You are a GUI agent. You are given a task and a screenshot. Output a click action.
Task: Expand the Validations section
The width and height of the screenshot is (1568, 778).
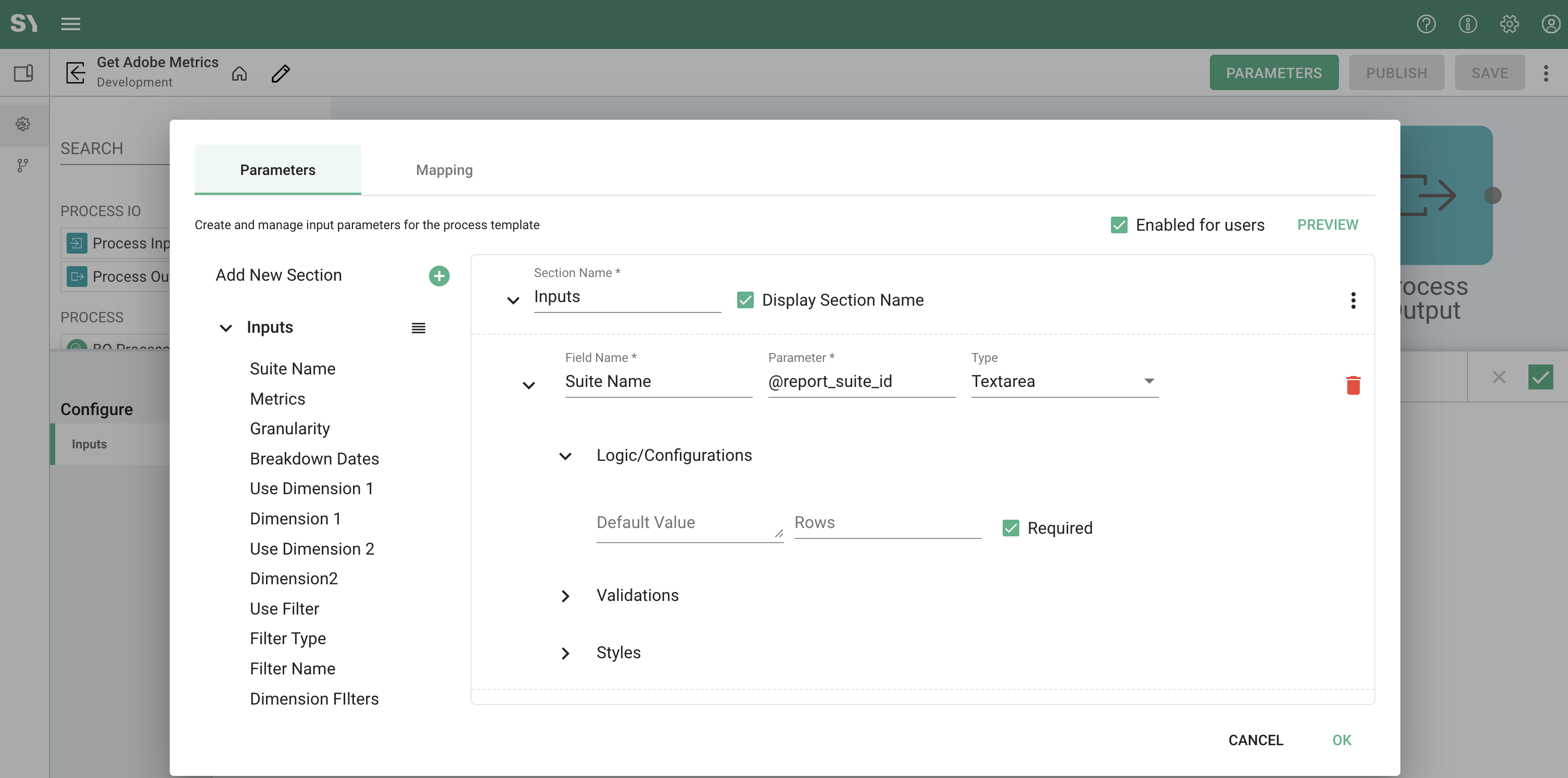565,596
